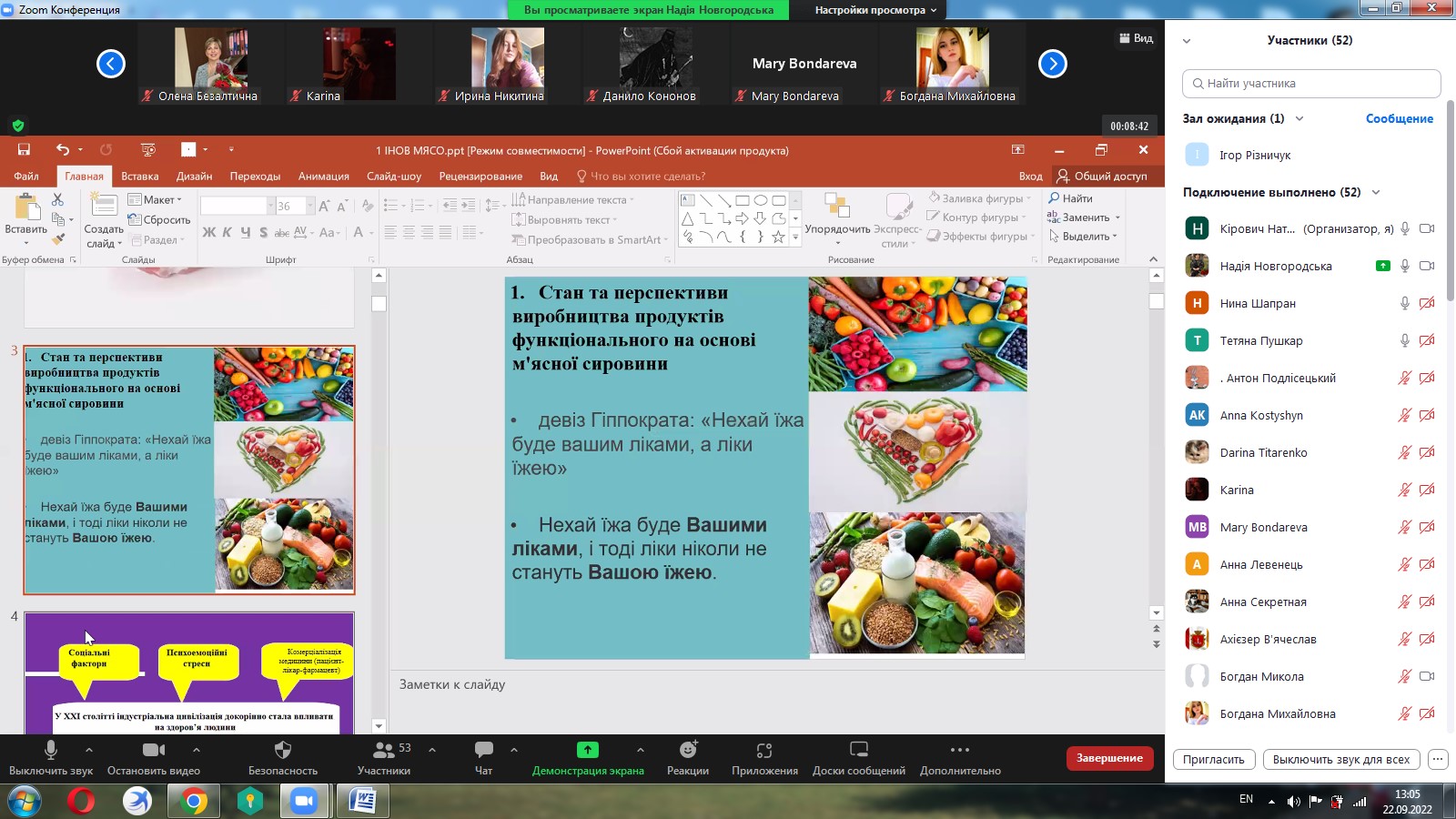The width and height of the screenshot is (1456, 819).
Task: Open the Файл menu in PowerPoint
Action: click(26, 177)
